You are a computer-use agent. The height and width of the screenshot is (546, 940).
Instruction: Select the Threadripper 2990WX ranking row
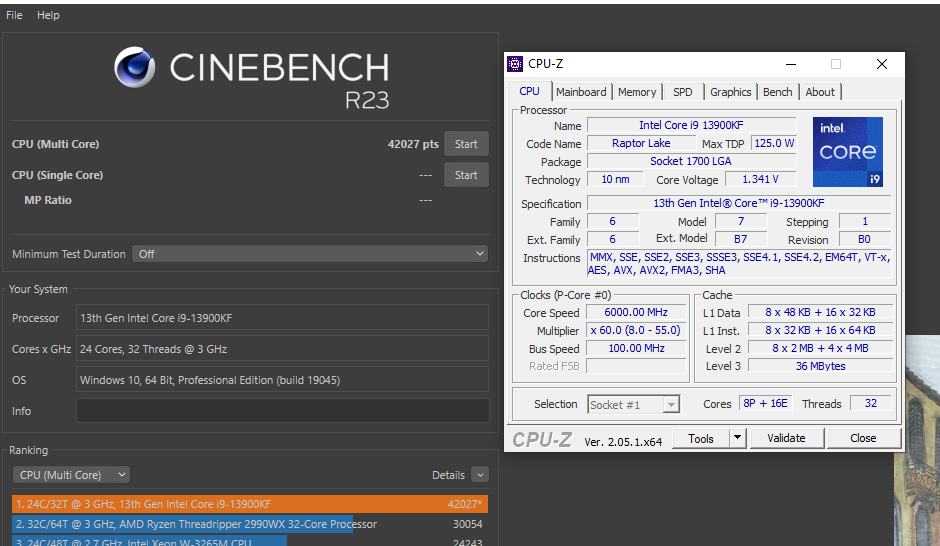[249, 524]
